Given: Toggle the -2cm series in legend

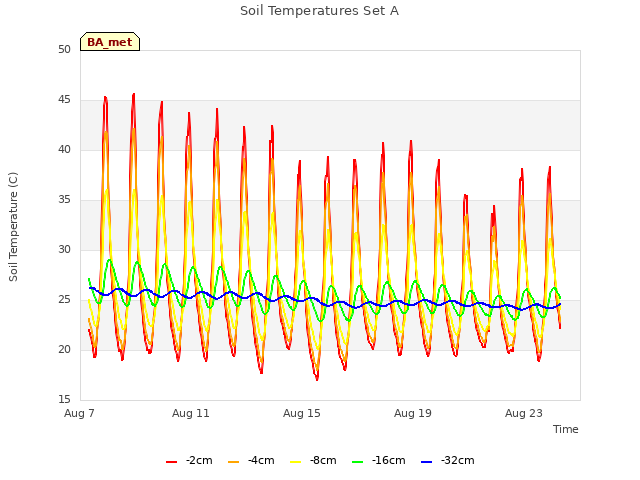Looking at the screenshot, I should click(x=189, y=461).
